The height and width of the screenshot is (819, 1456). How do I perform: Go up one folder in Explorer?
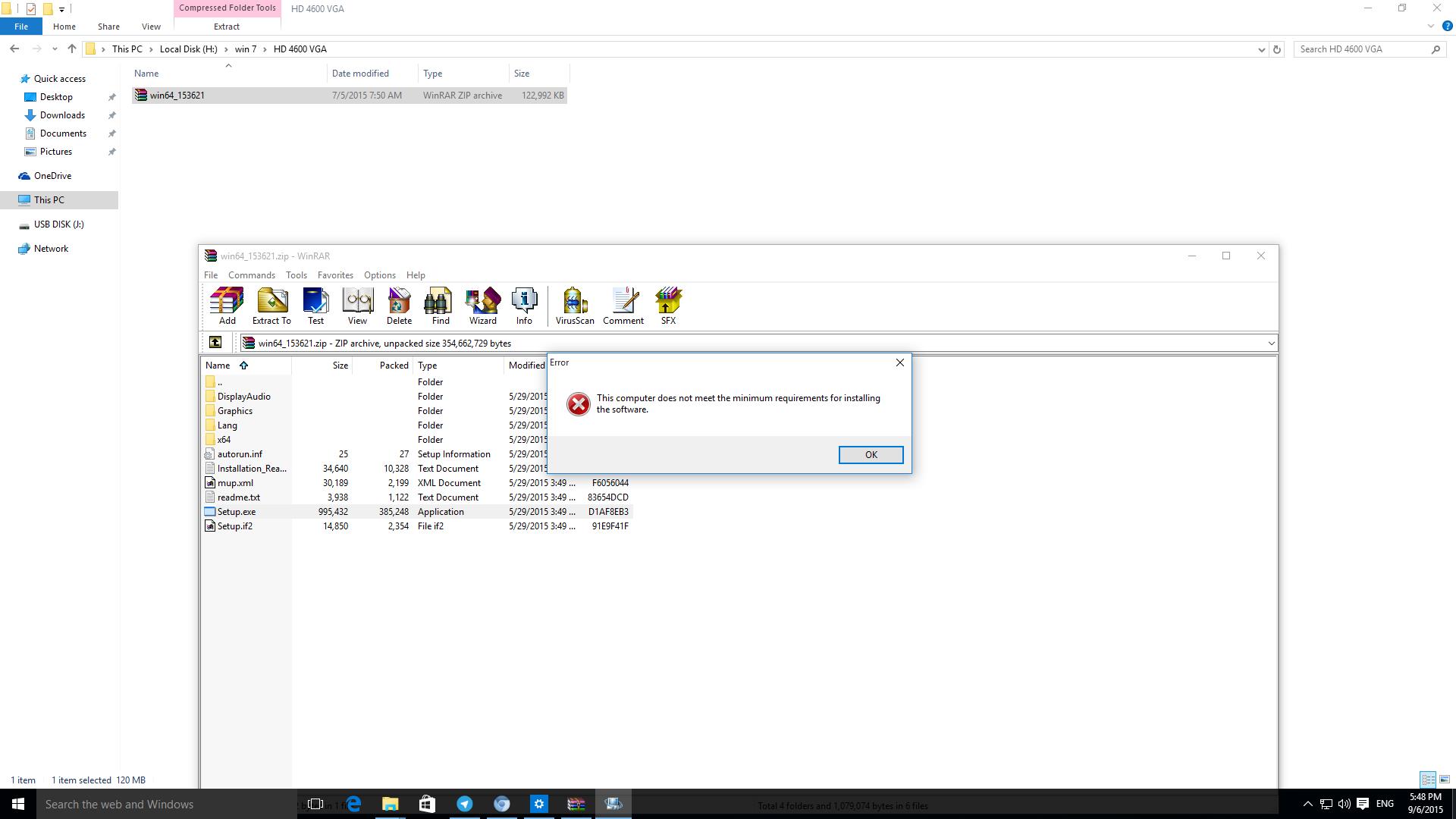pos(72,49)
